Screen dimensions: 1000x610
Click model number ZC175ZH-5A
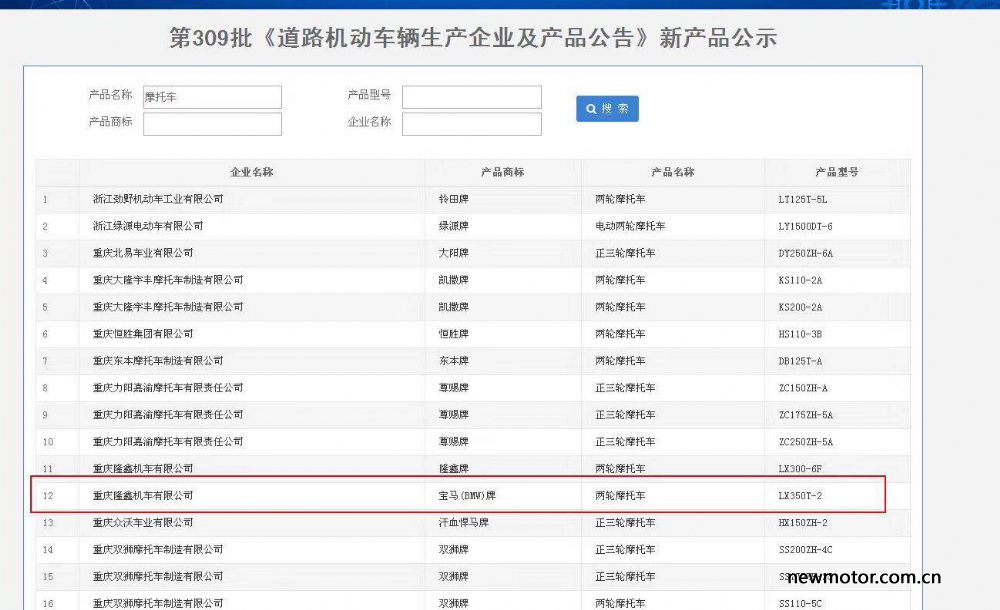tap(805, 415)
